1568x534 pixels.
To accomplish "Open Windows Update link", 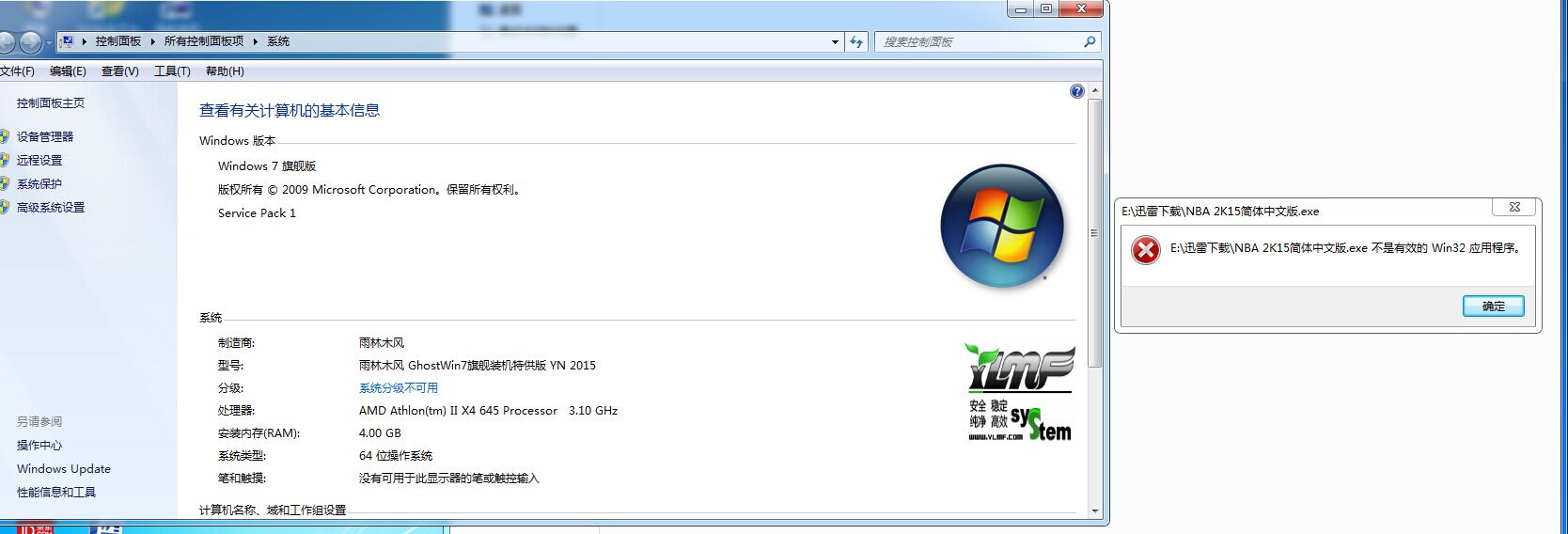I will [x=64, y=469].
